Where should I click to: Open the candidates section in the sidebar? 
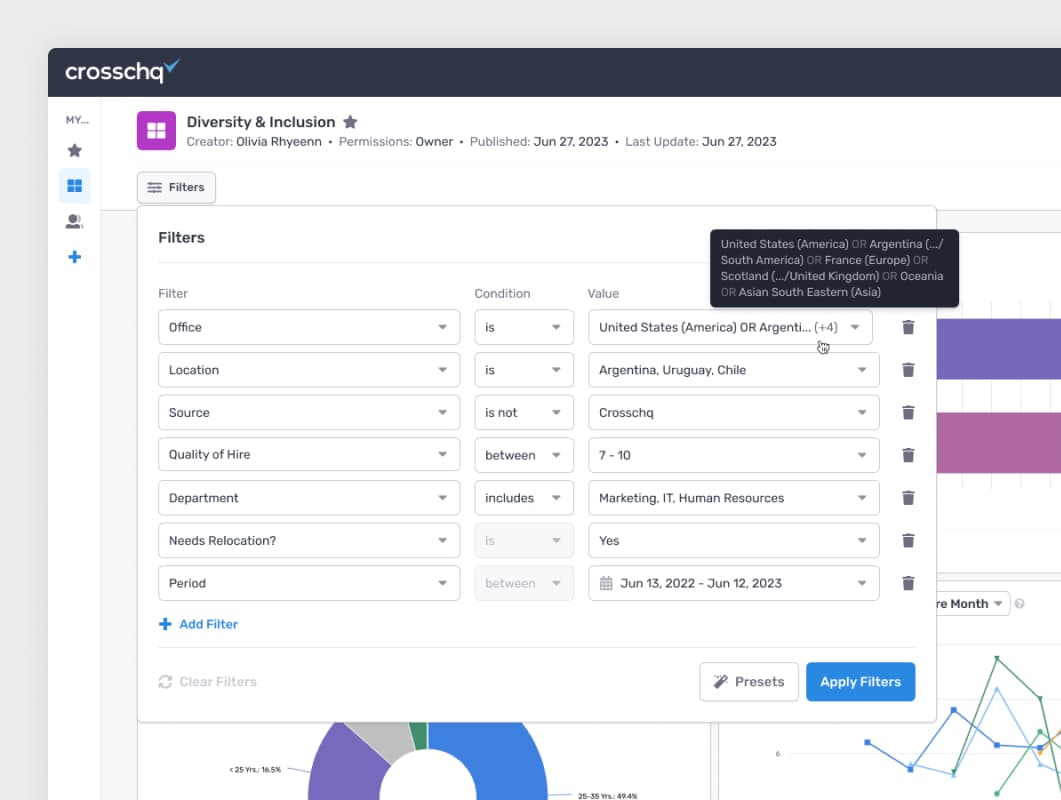pos(73,221)
